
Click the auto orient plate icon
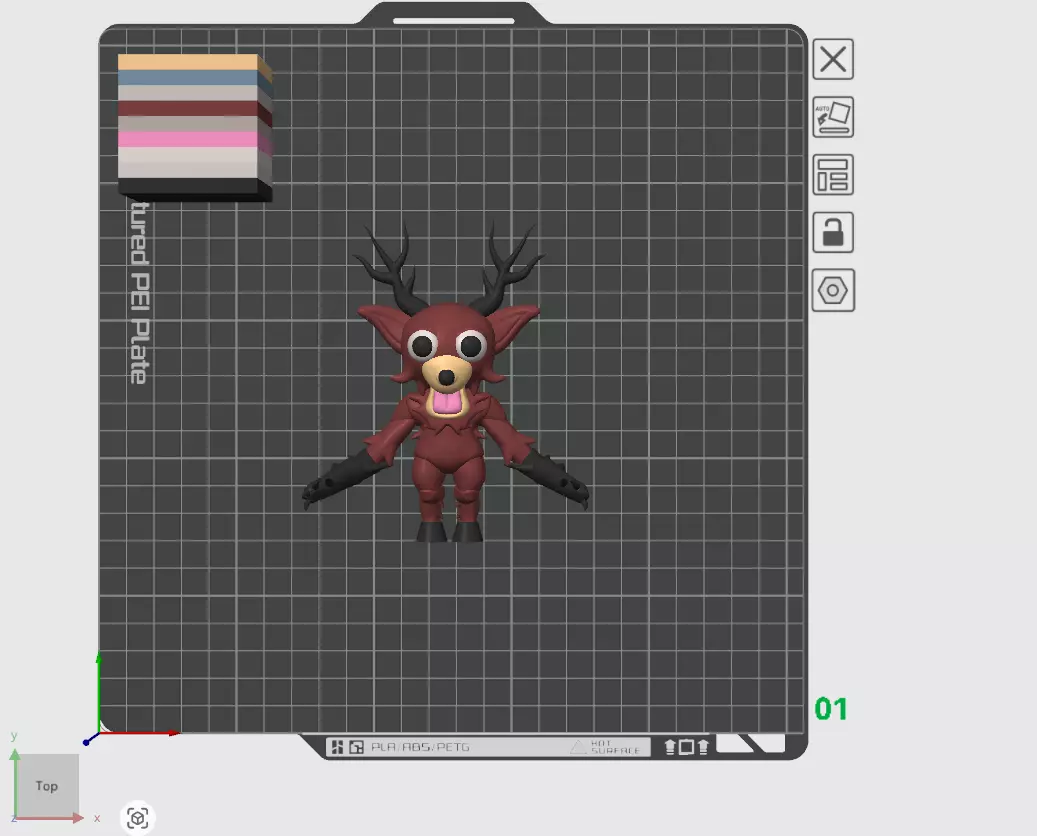coord(833,117)
